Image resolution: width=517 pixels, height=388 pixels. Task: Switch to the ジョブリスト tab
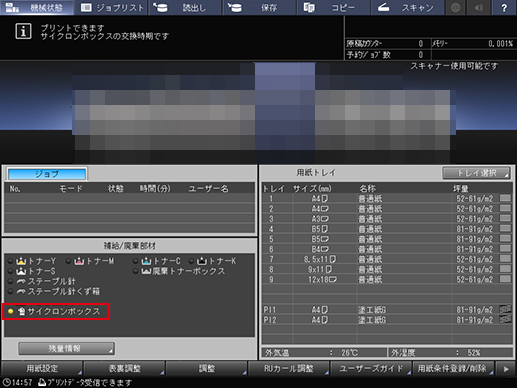point(112,7)
